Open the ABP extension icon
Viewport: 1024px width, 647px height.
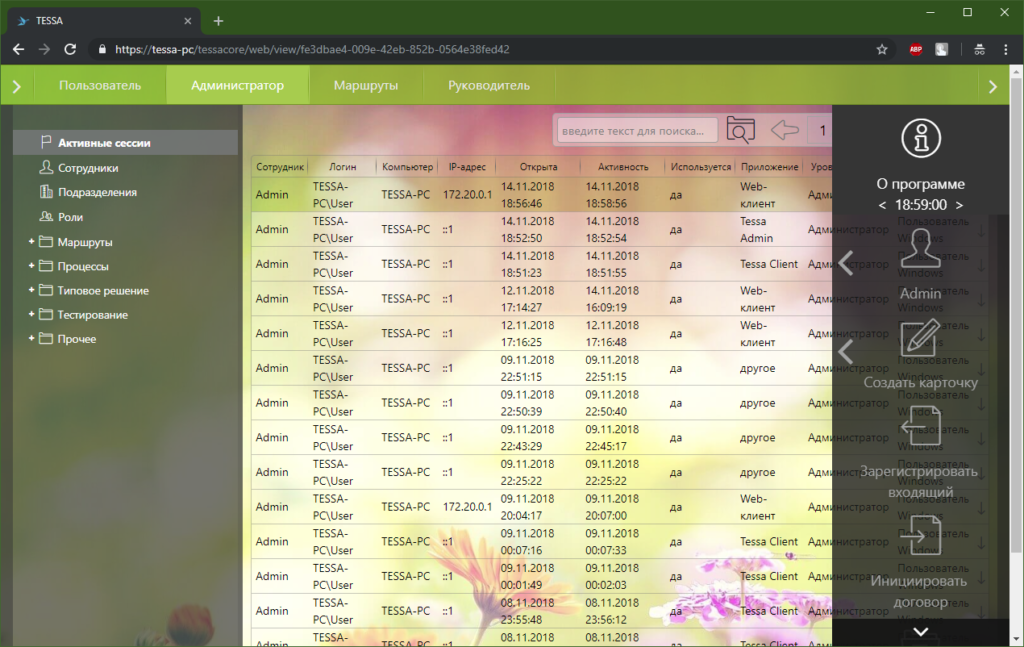[915, 49]
